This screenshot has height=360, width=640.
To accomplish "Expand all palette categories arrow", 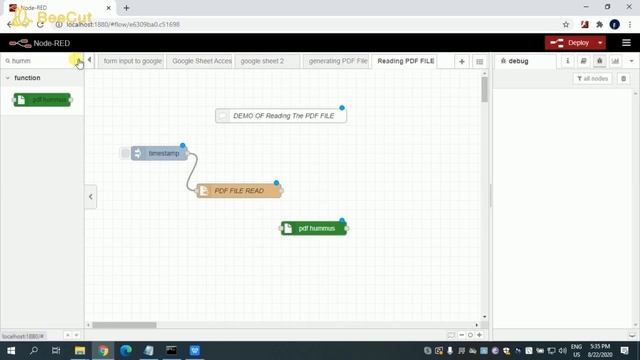I will coord(76,335).
